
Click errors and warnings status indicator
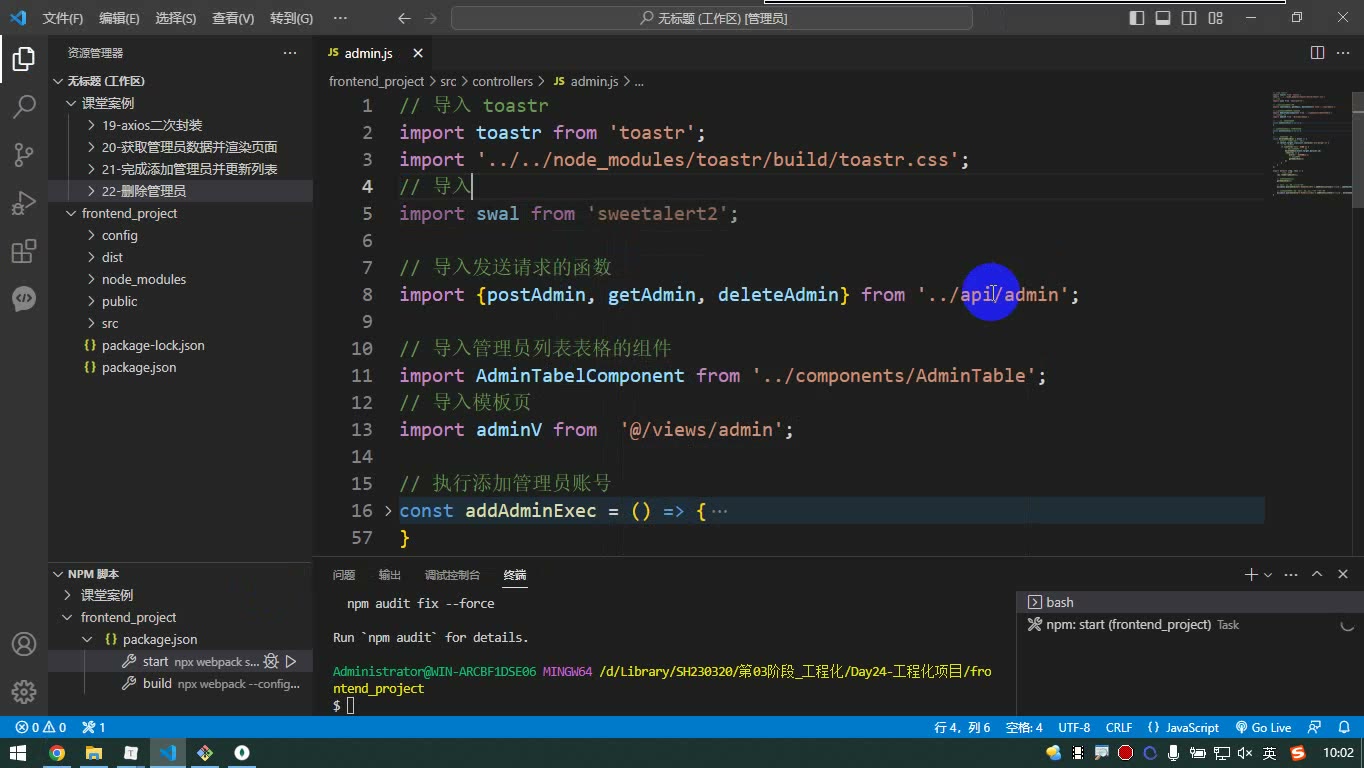40,727
